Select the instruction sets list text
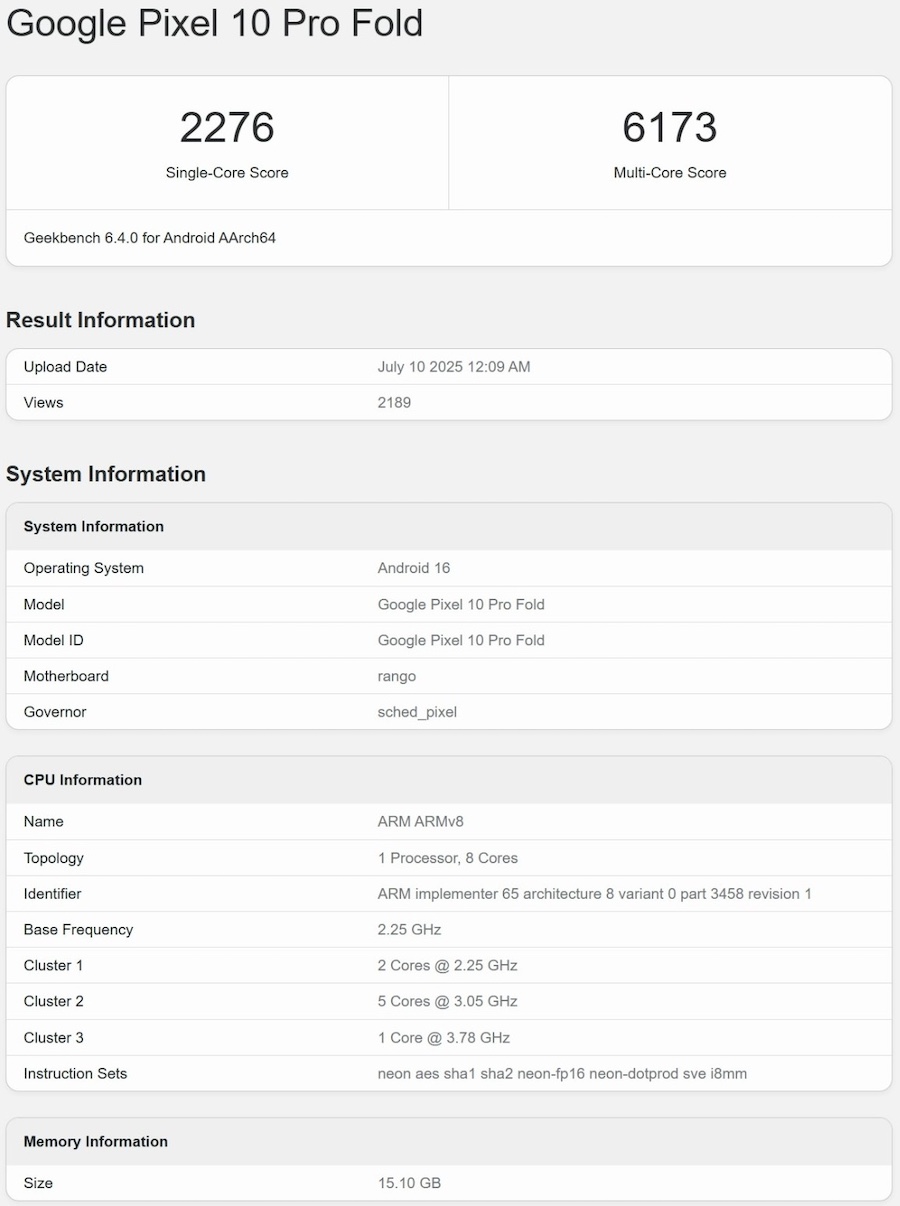 (561, 1074)
